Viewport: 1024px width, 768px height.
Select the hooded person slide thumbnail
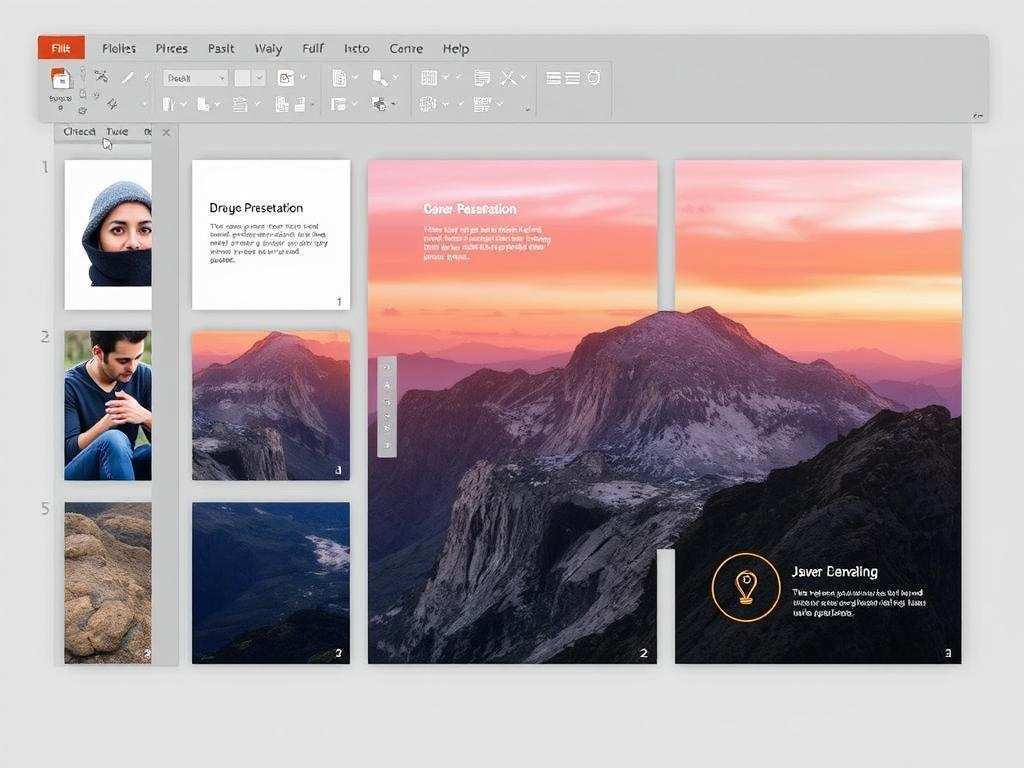click(108, 234)
